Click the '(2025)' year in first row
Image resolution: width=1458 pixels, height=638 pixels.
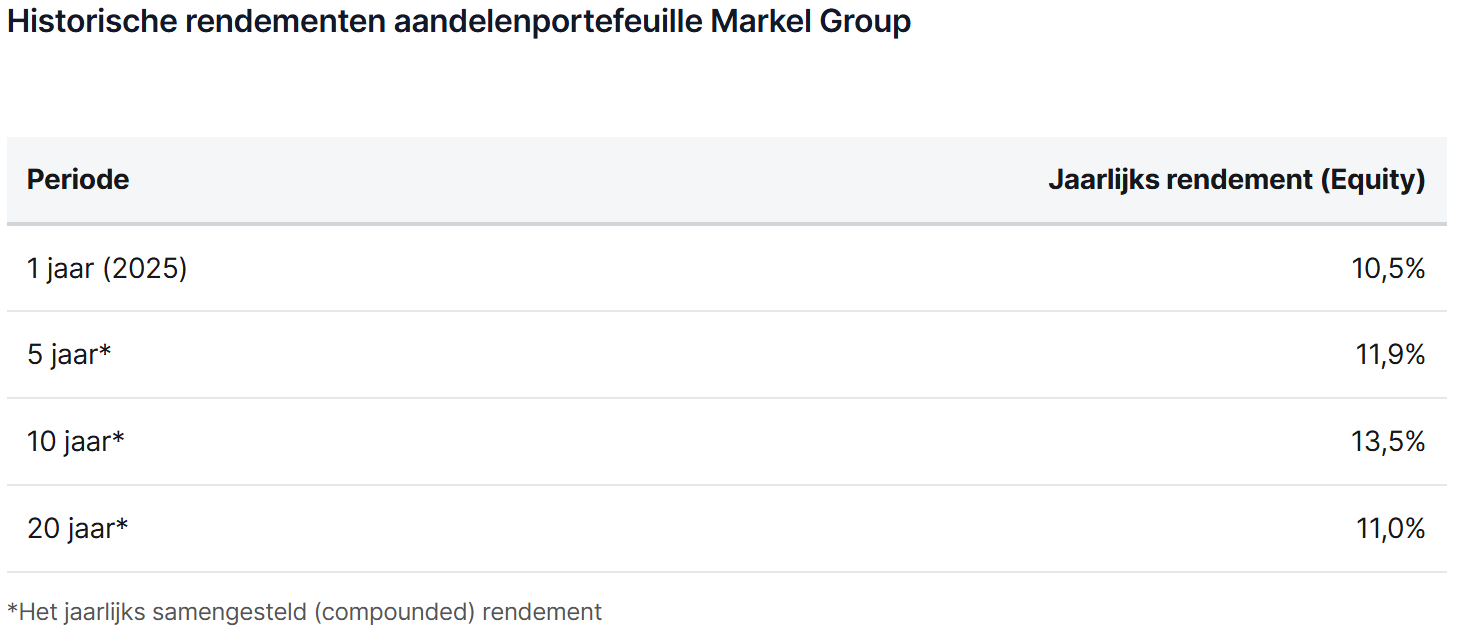[x=144, y=269]
